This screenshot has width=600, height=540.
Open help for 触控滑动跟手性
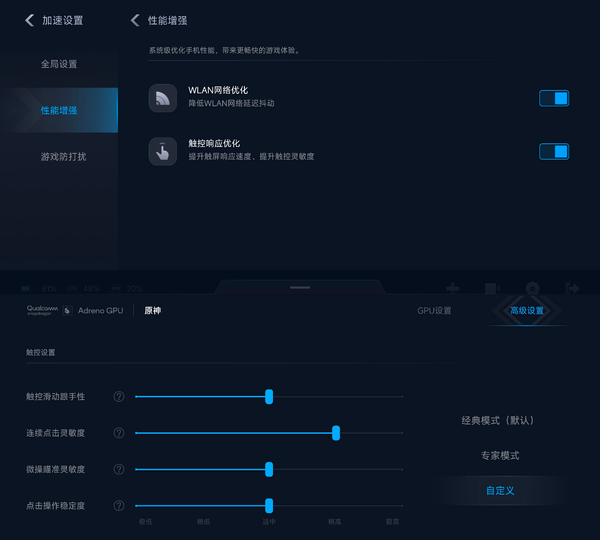click(x=119, y=396)
